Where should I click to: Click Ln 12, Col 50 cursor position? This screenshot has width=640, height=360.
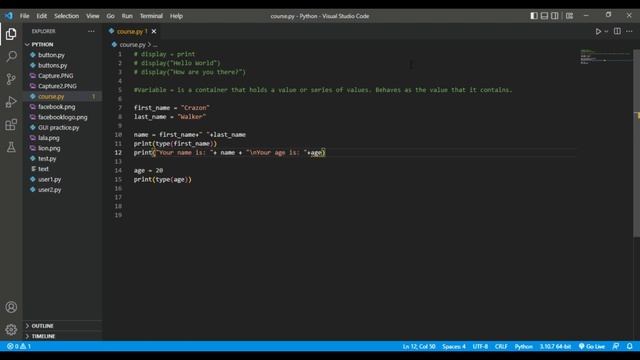pos(419,347)
